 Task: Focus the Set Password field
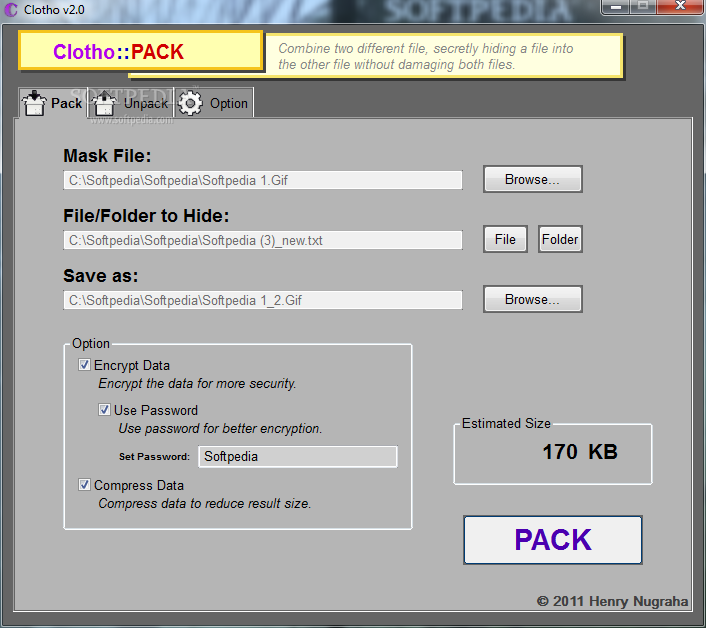coord(298,456)
